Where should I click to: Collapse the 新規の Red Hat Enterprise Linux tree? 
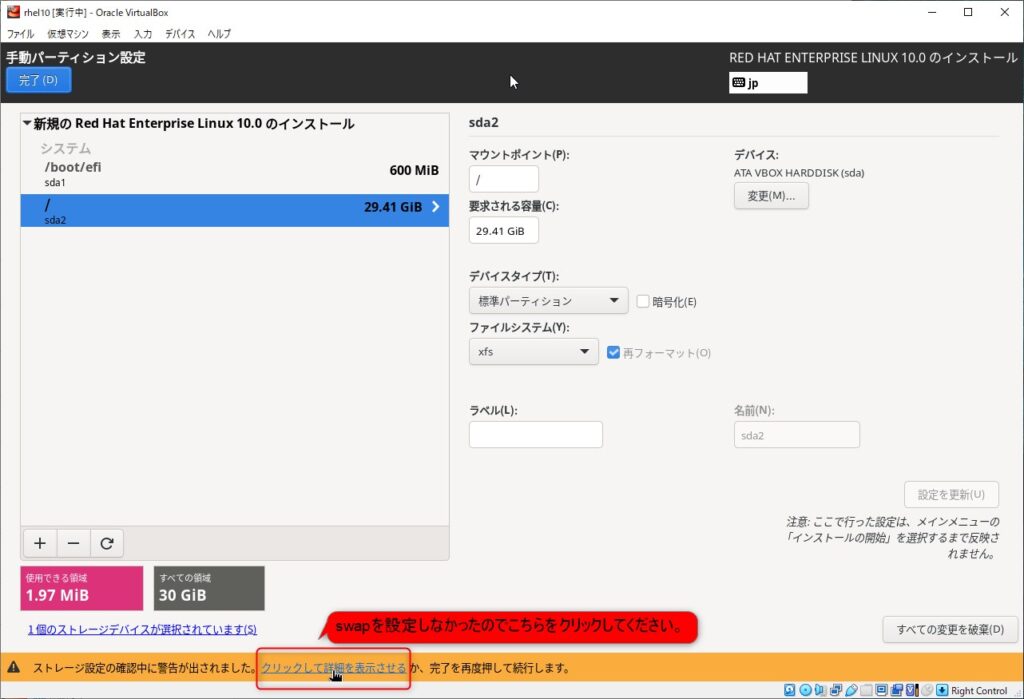pos(26,125)
